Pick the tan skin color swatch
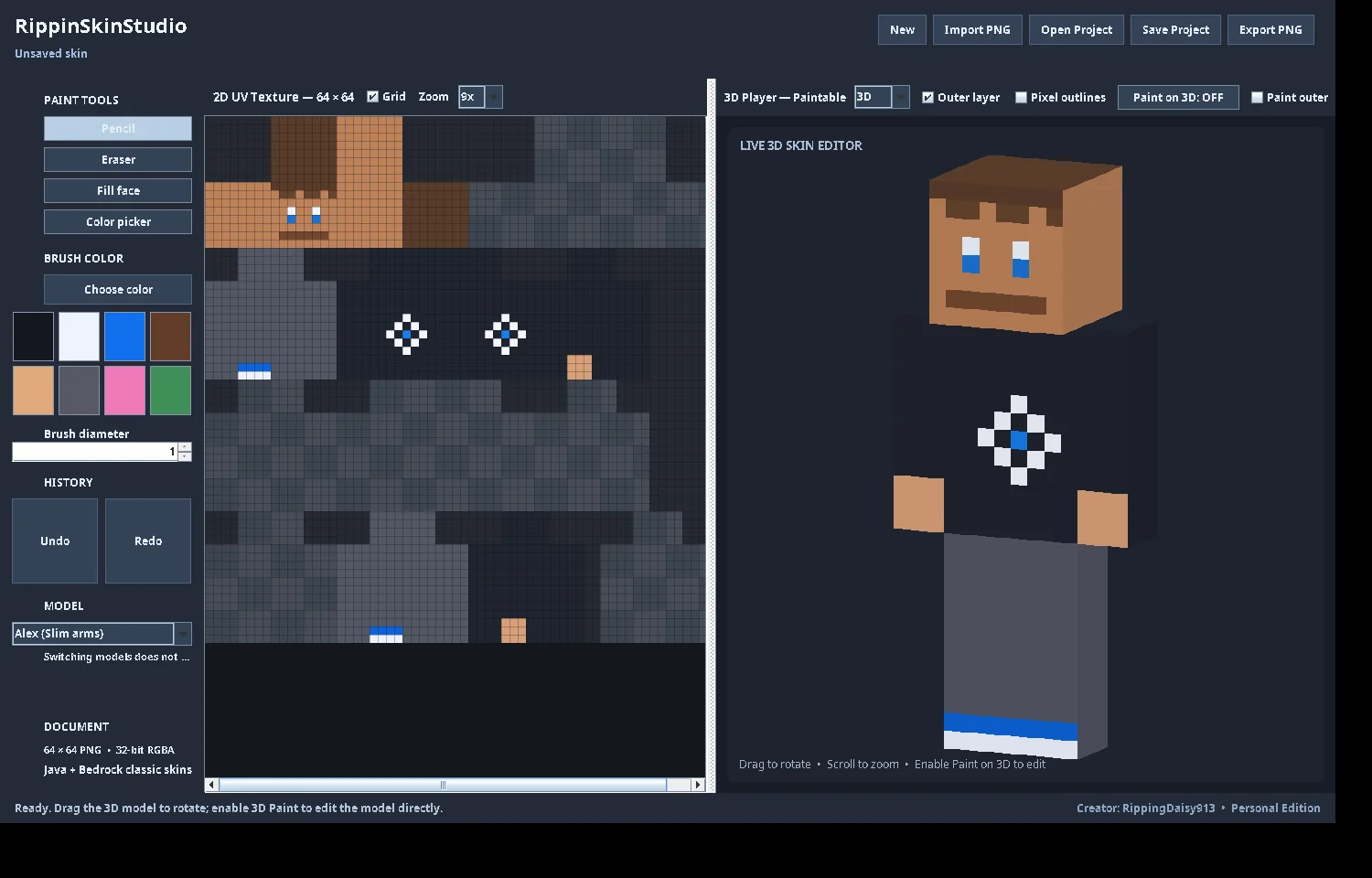1372x878 pixels. click(33, 391)
